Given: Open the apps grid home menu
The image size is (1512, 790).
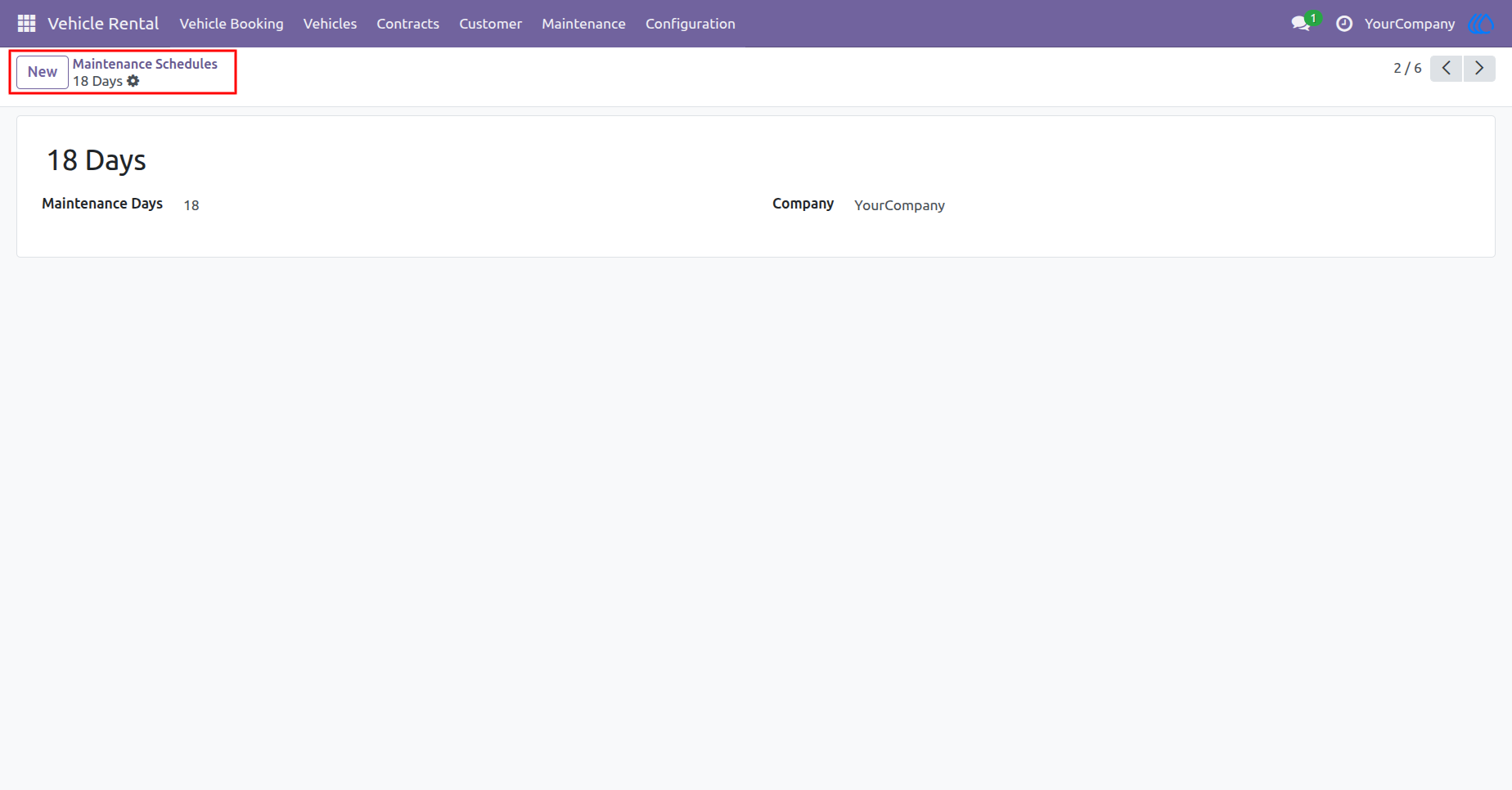Looking at the screenshot, I should 26,24.
